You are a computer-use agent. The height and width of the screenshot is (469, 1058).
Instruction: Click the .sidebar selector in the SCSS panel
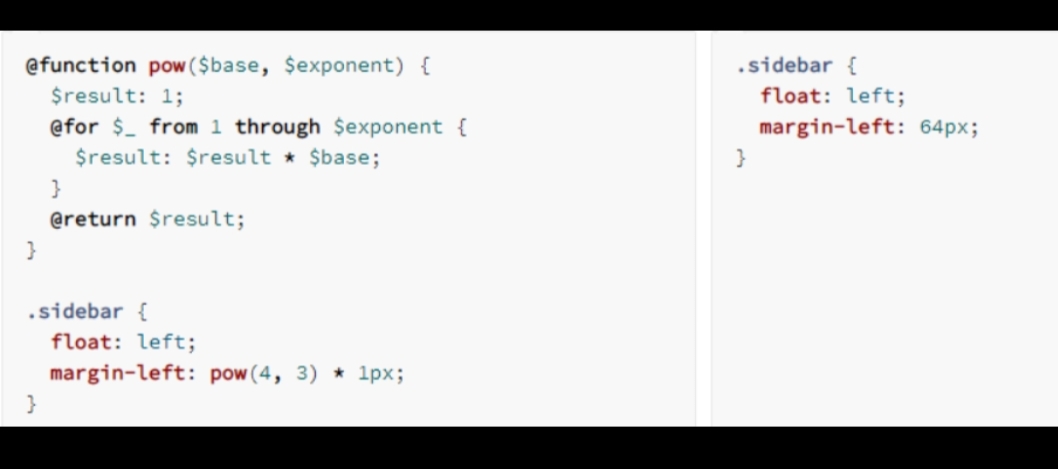pyautogui.click(x=74, y=311)
